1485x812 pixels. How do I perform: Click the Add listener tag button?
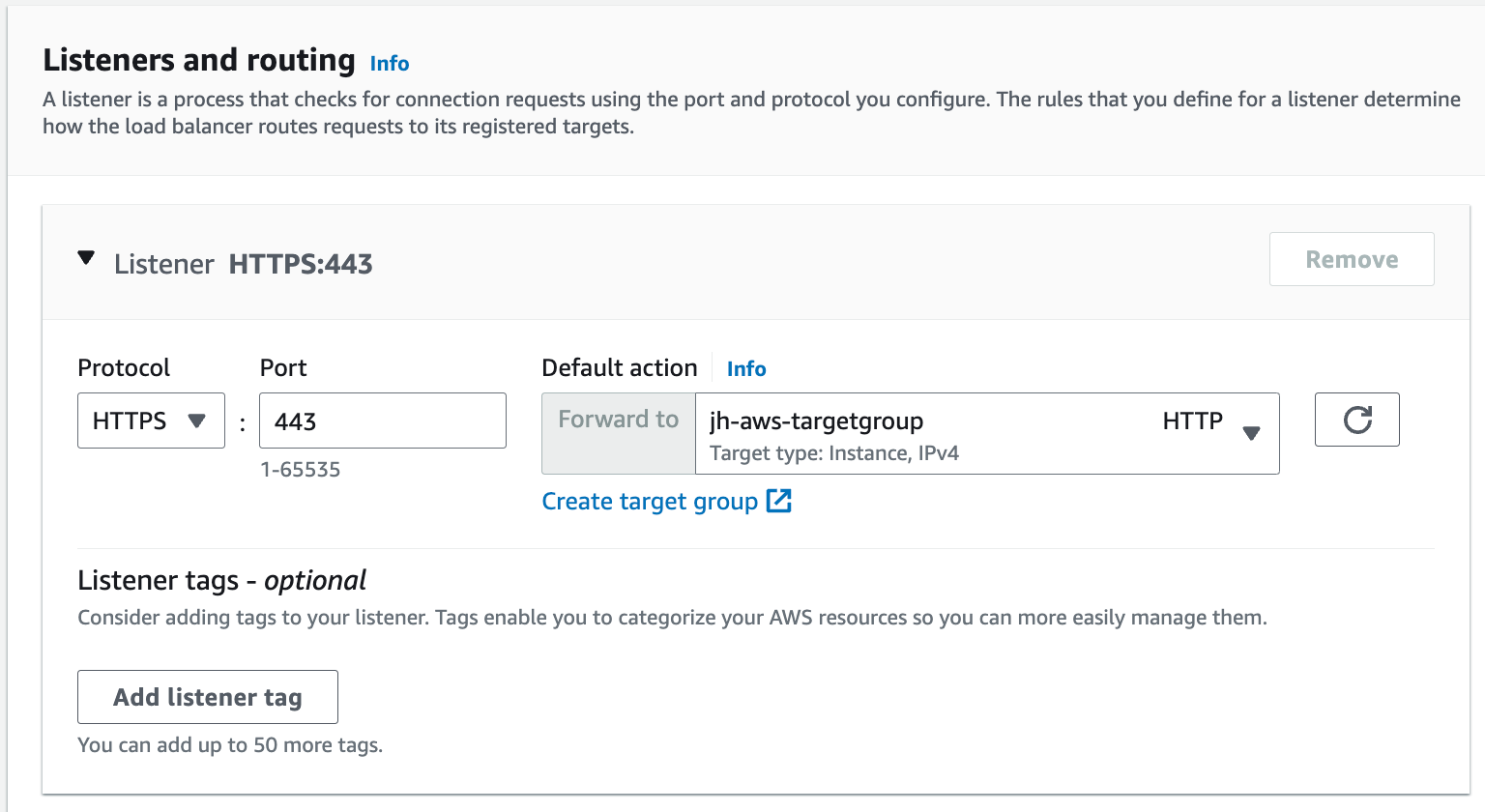[x=208, y=697]
